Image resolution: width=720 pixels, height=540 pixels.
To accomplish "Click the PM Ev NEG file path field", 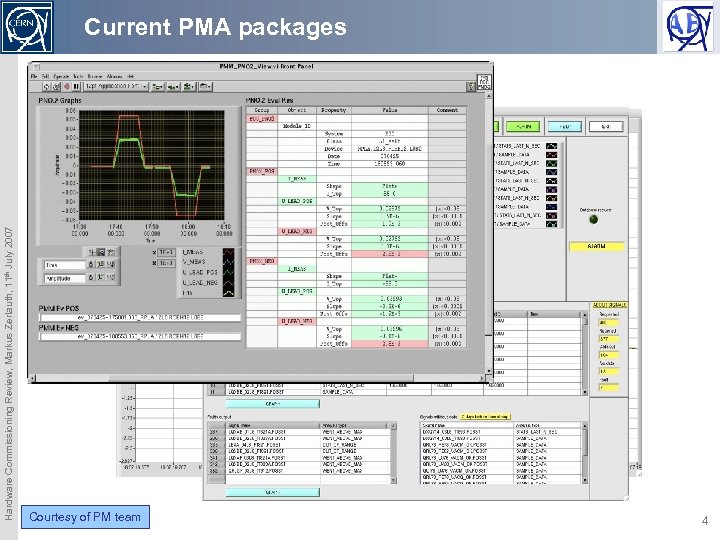I will pos(140,337).
